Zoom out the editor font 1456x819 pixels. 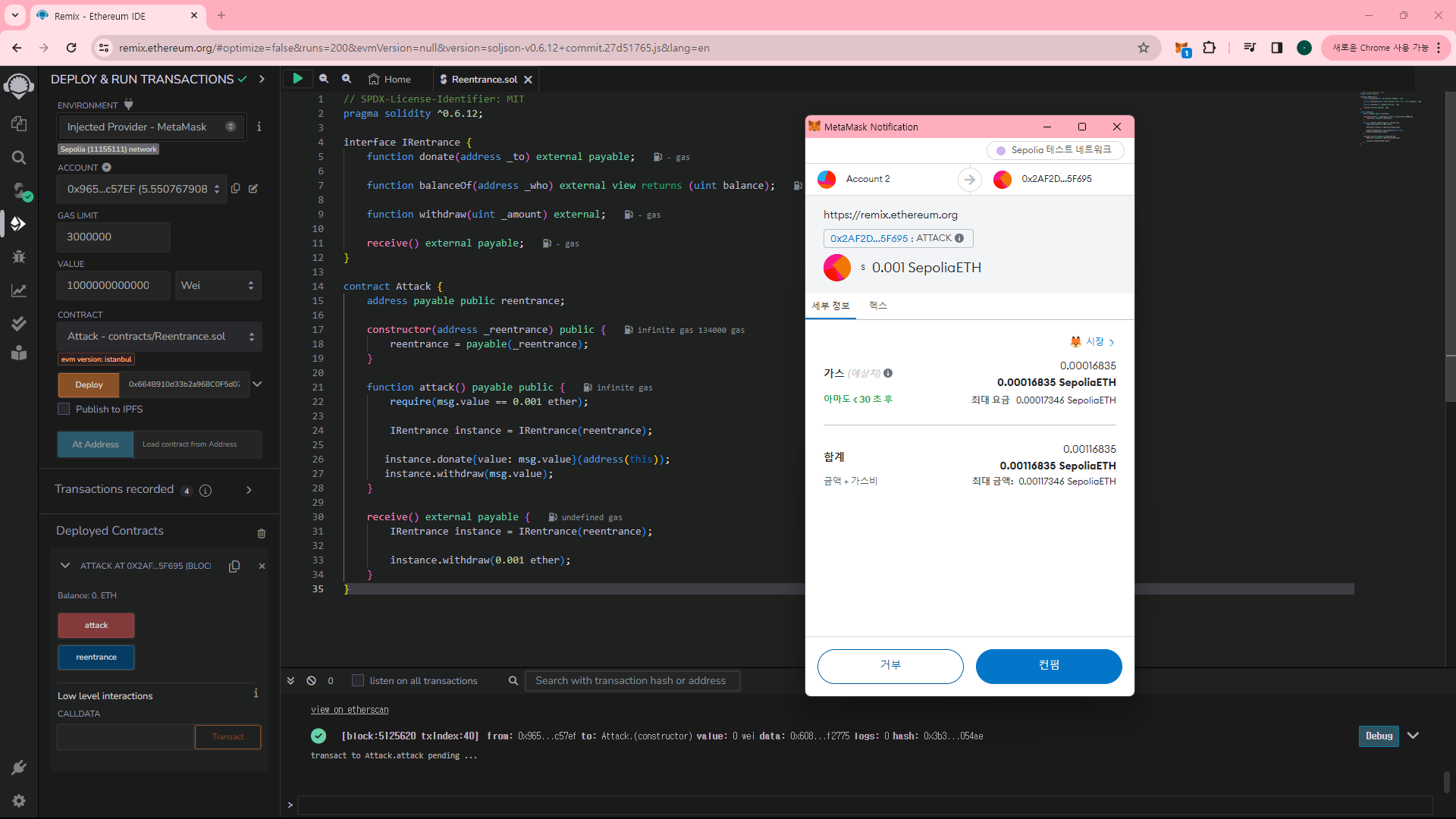tap(324, 79)
